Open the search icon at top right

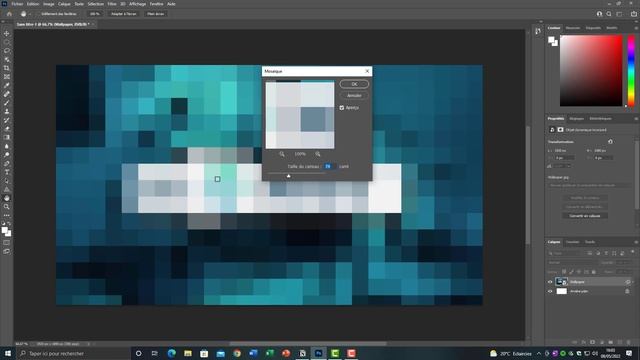click(609, 14)
